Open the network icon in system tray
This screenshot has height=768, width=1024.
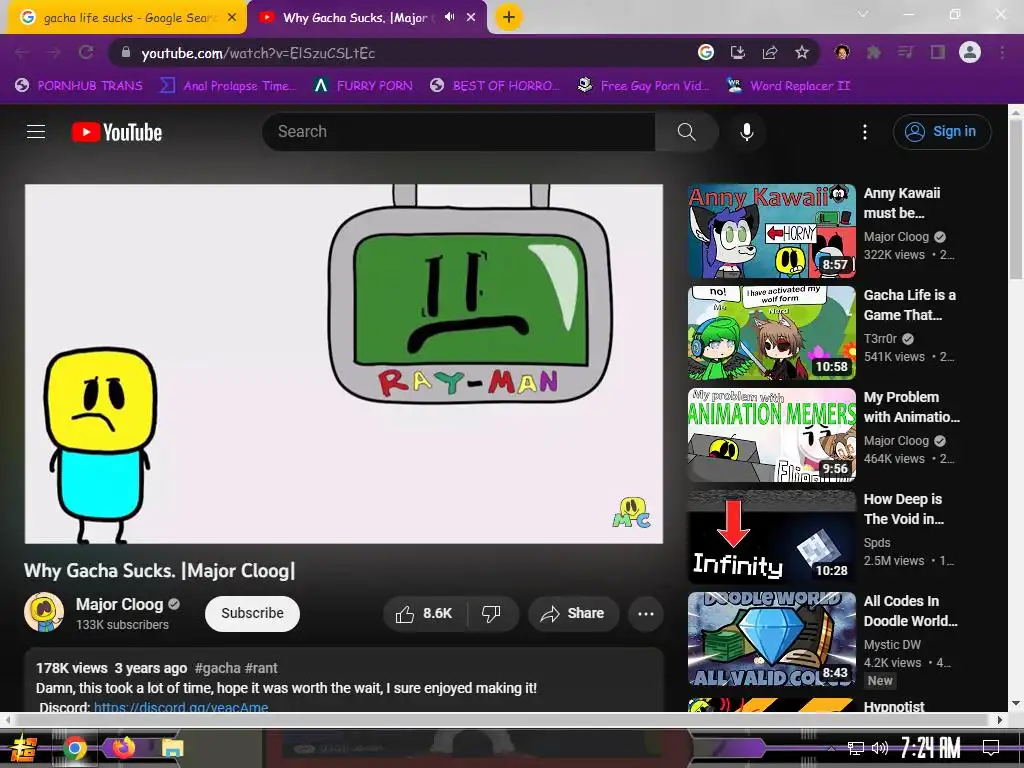856,748
